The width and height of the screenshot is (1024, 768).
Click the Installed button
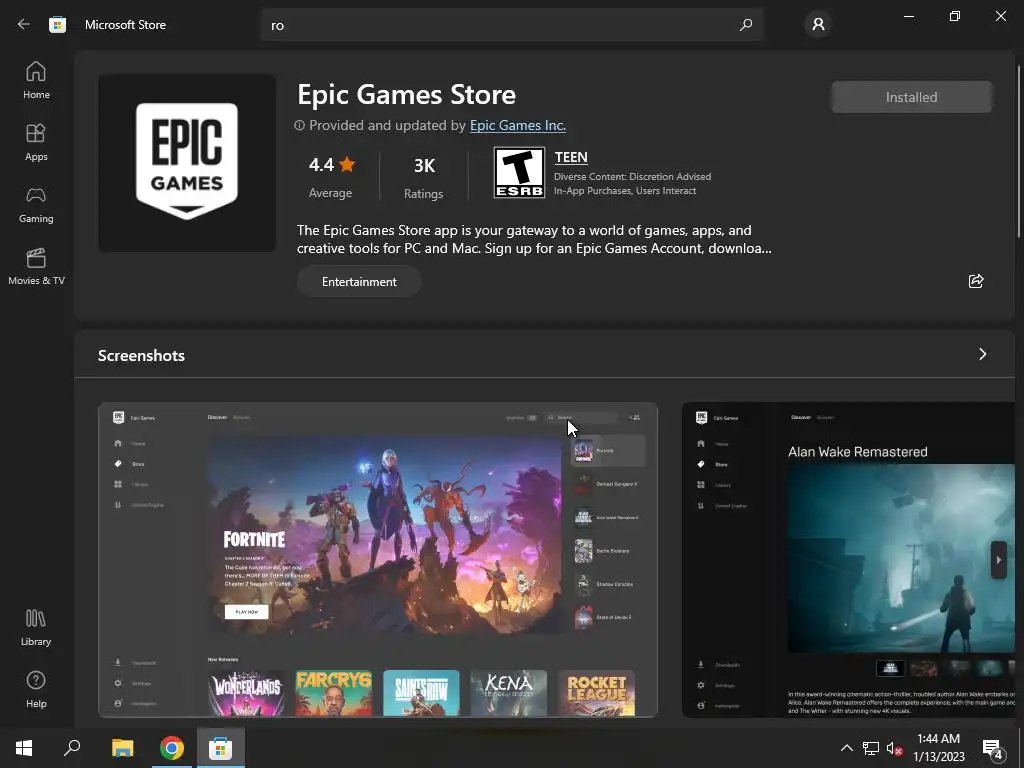click(911, 97)
